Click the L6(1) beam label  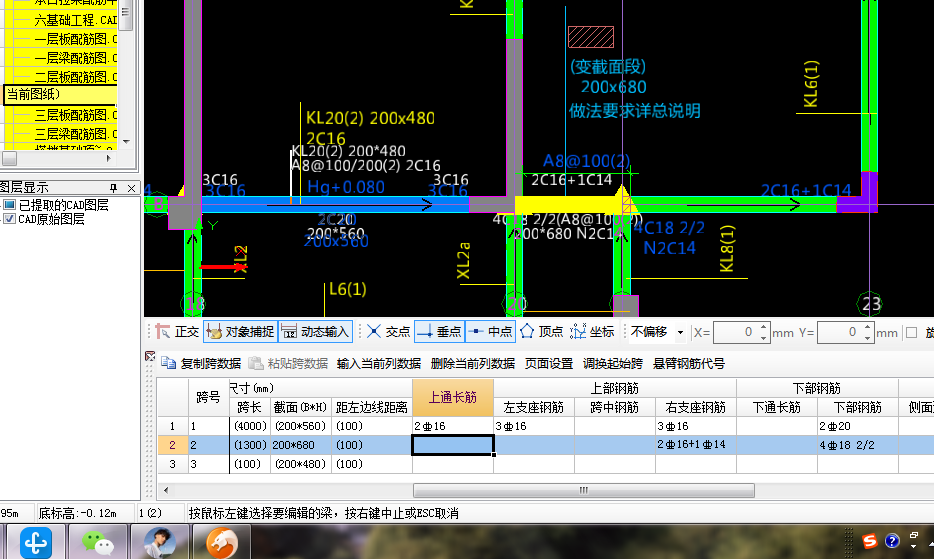(x=348, y=290)
